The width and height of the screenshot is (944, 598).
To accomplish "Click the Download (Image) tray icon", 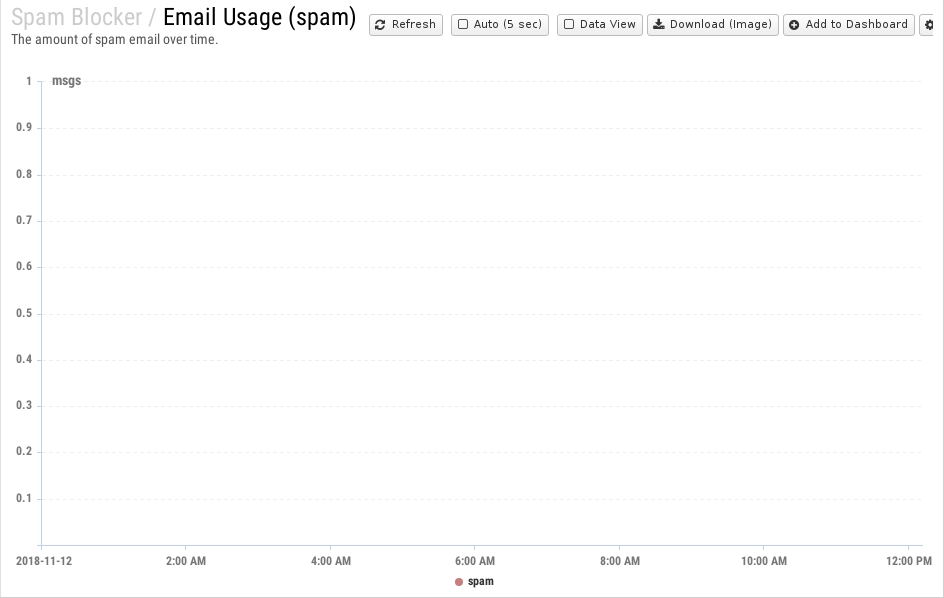I will pyautogui.click(x=659, y=24).
